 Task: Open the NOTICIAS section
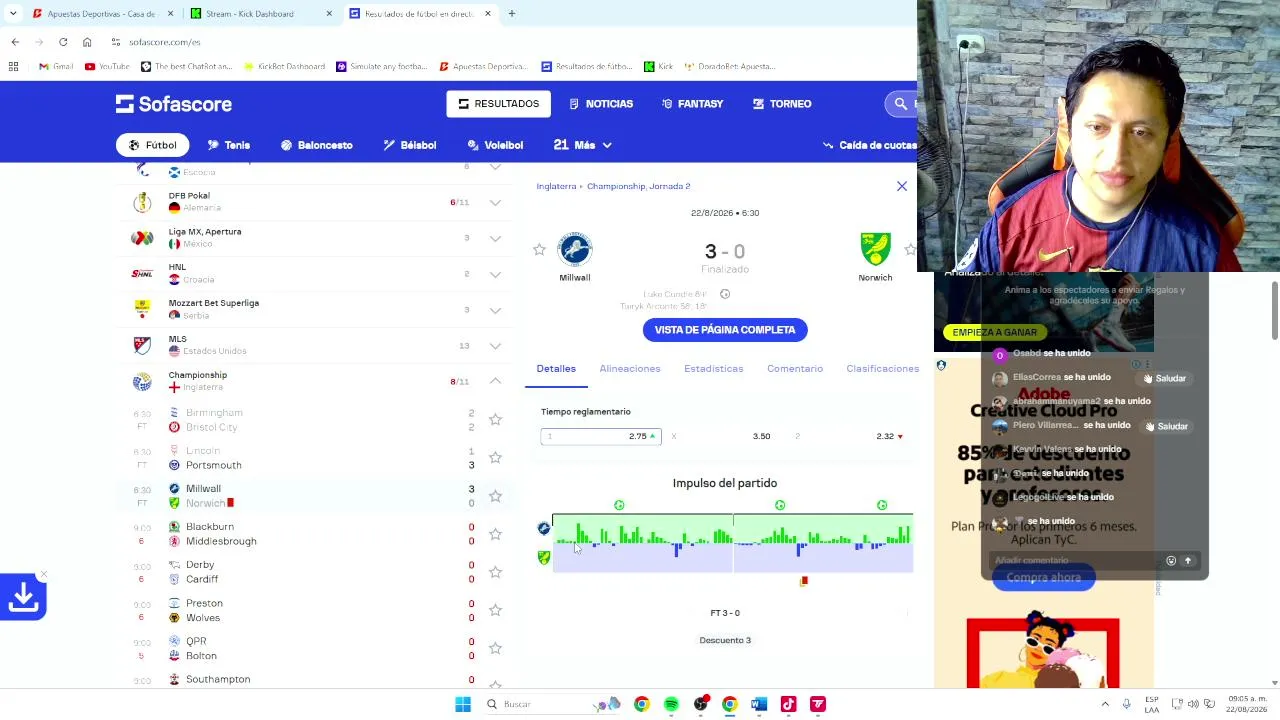coord(601,104)
